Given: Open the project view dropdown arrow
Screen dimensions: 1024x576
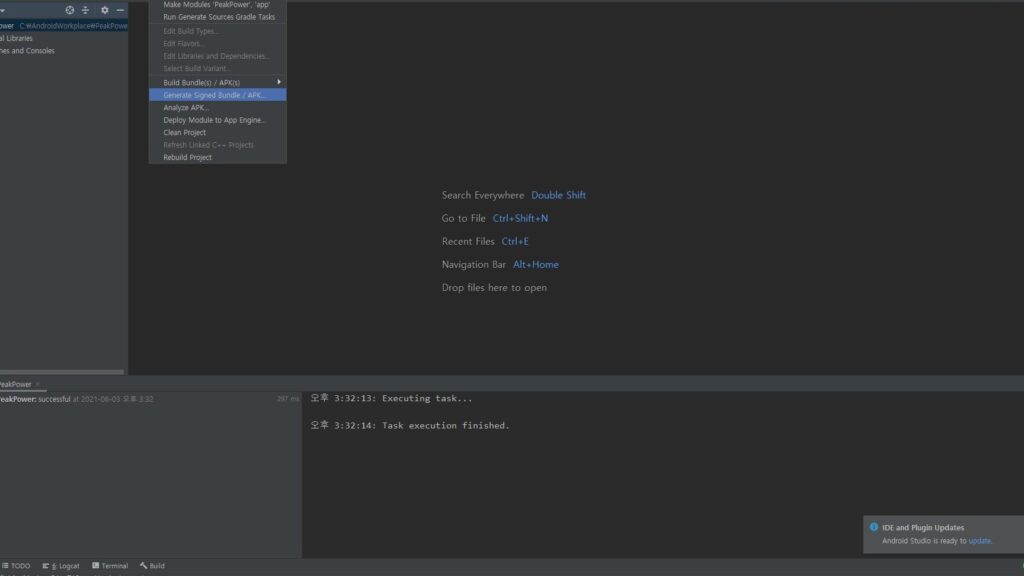Looking at the screenshot, I should (3, 10).
